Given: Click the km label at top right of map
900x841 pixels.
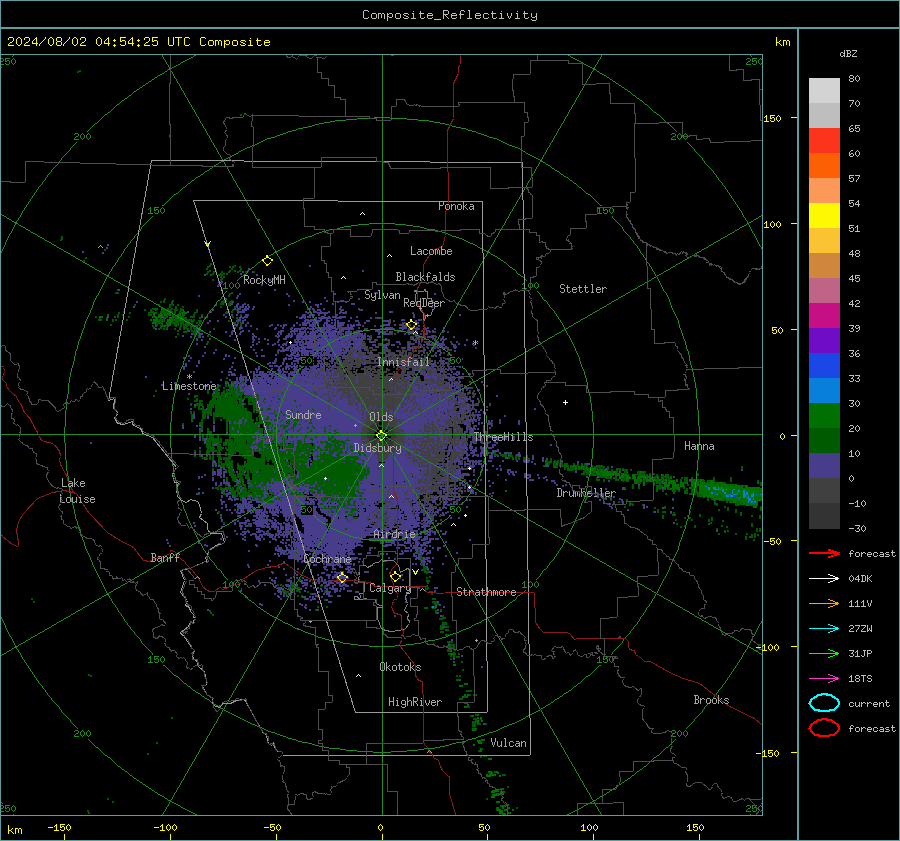Looking at the screenshot, I should point(782,42).
